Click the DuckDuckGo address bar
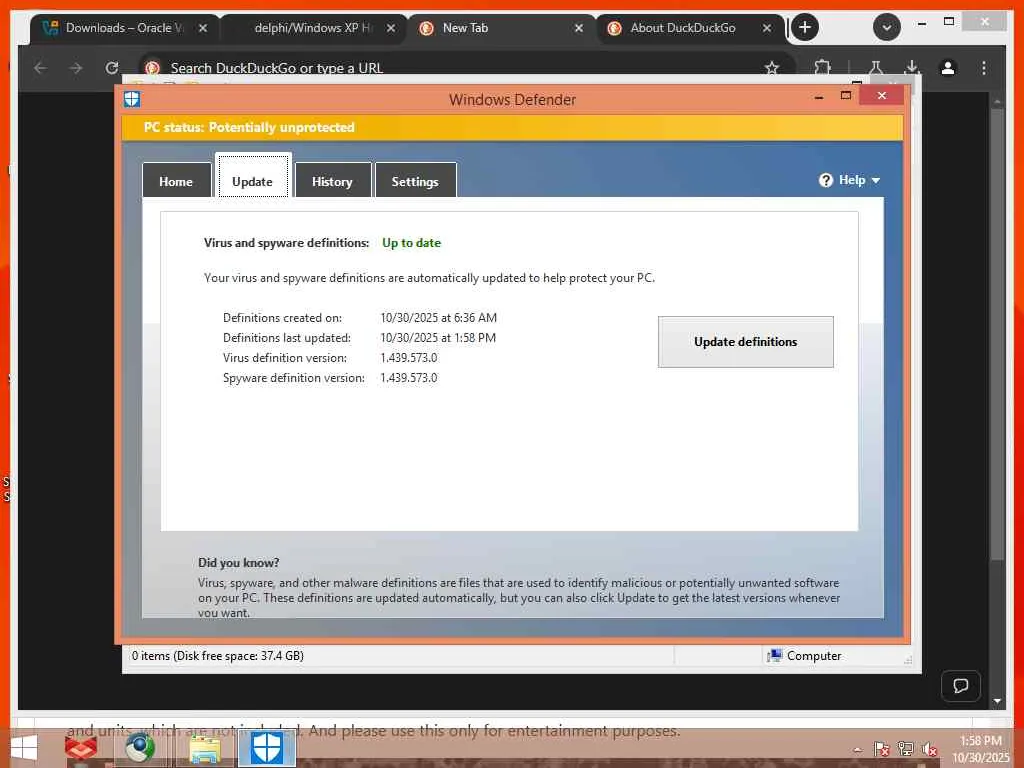This screenshot has height=768, width=1024. click(466, 68)
